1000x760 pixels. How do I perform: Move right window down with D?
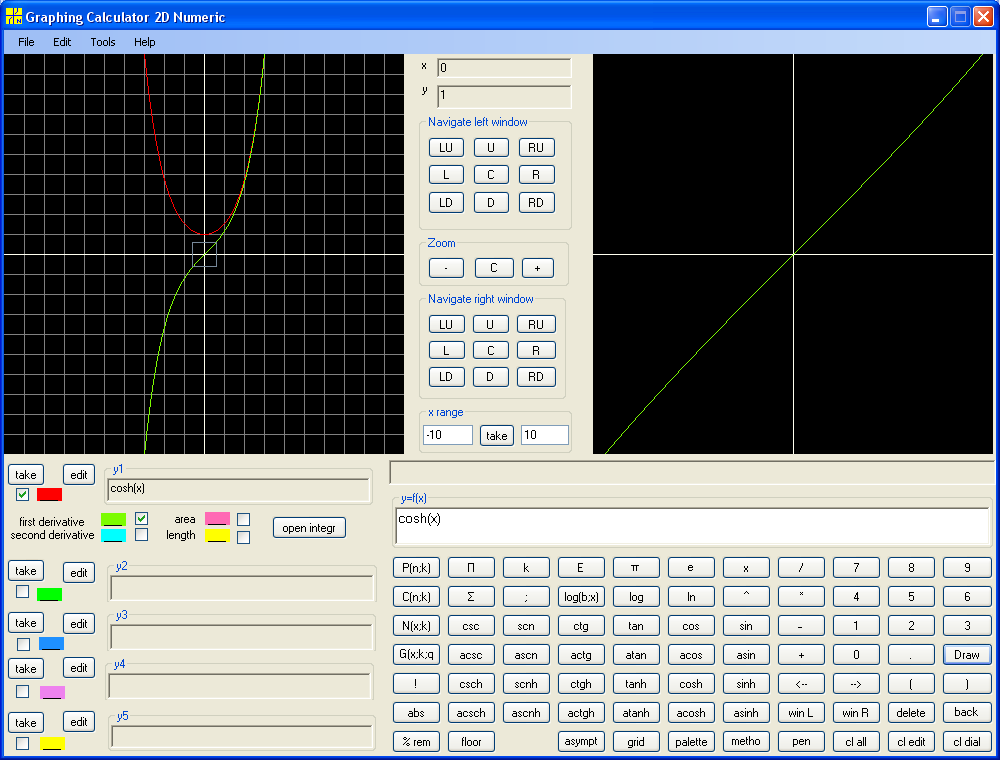(x=490, y=377)
